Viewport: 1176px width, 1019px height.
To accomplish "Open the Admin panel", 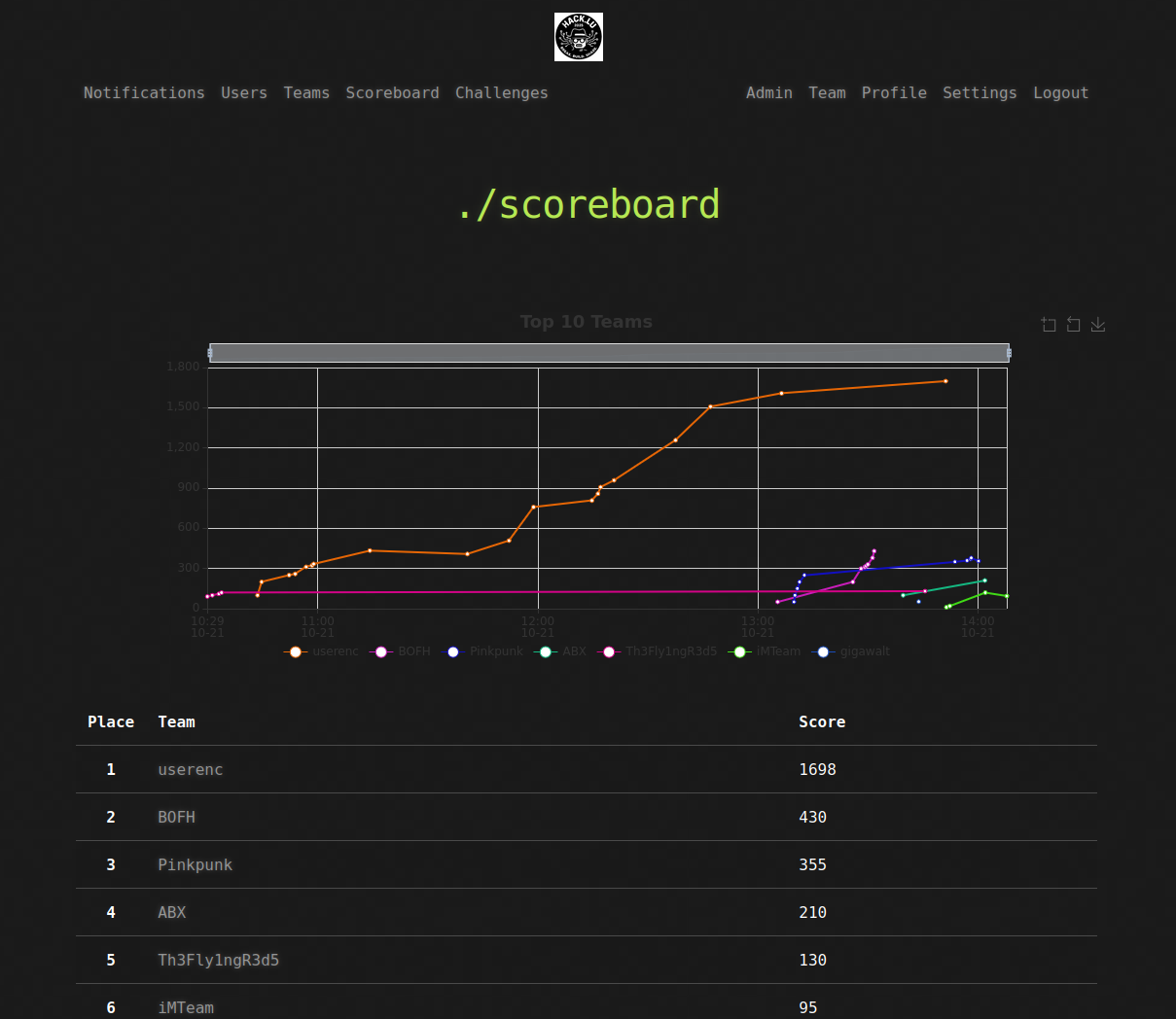I will tap(769, 92).
